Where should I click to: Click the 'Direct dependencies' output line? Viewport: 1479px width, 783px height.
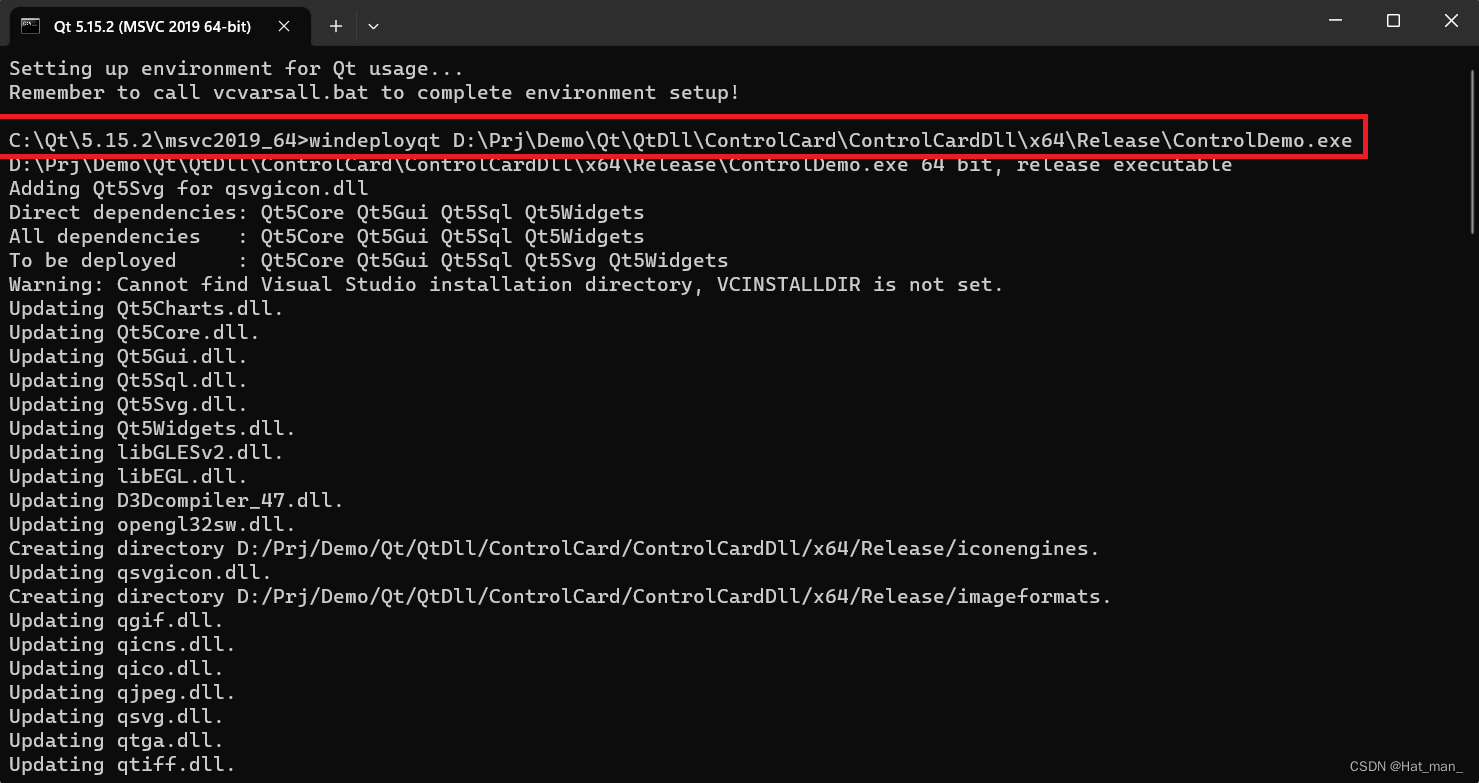(327, 213)
